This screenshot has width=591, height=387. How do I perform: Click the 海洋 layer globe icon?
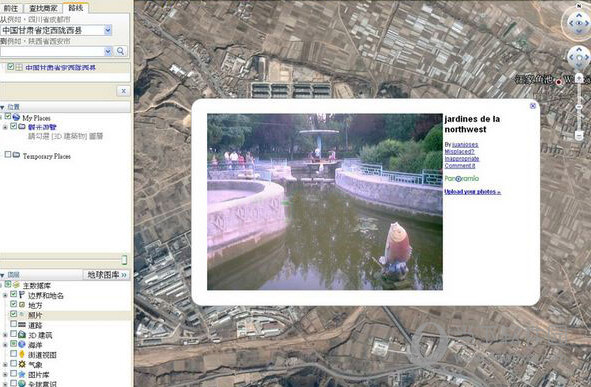(x=22, y=344)
